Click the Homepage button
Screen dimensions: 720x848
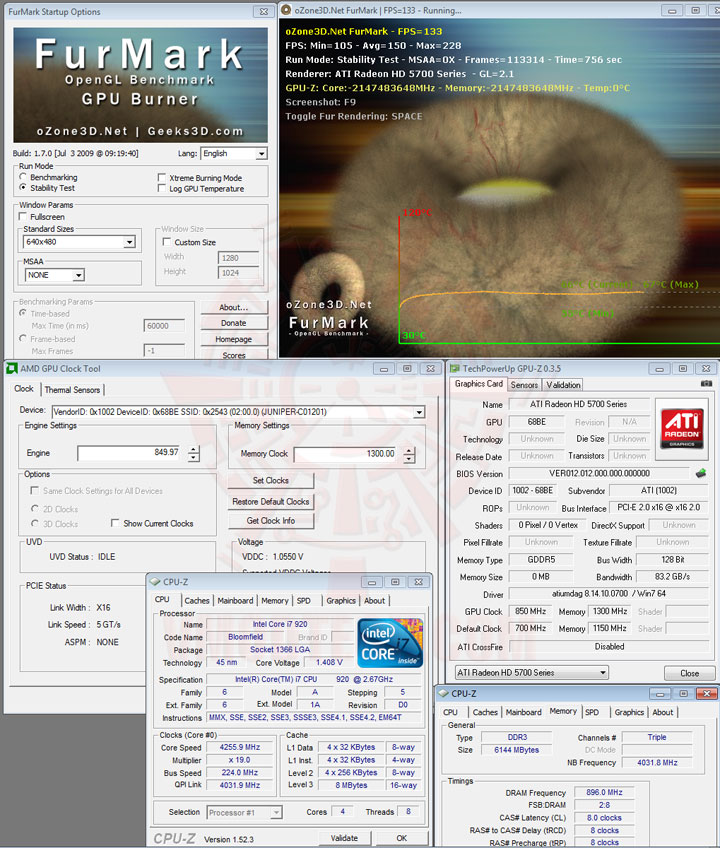click(x=234, y=339)
